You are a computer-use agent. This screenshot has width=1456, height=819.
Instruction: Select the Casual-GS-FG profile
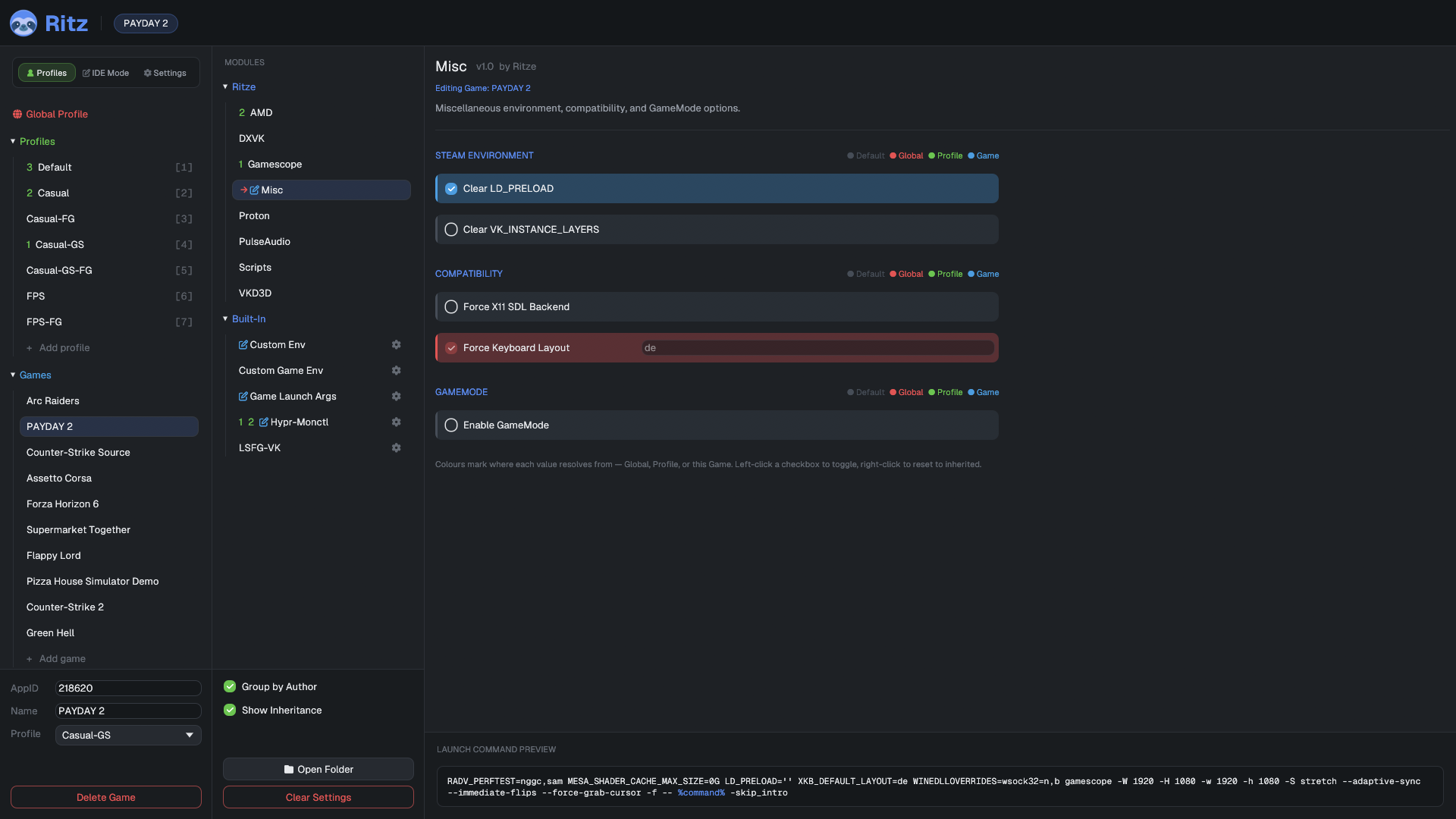click(109, 270)
